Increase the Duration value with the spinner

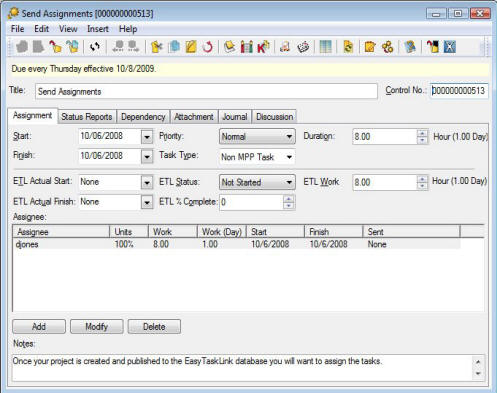422,133
